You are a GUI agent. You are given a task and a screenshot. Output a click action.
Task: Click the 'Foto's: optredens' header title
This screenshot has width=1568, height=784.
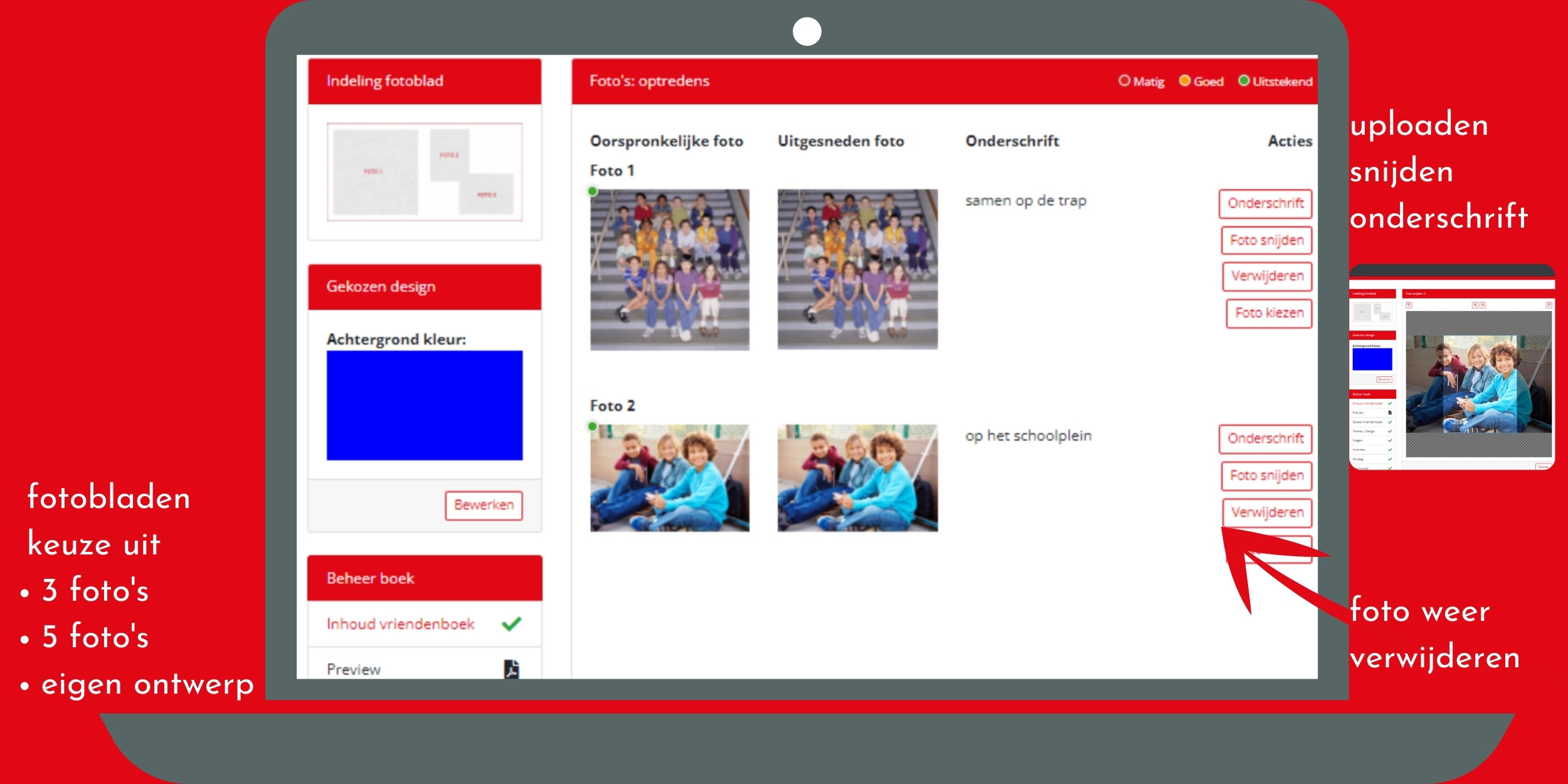pyautogui.click(x=649, y=81)
